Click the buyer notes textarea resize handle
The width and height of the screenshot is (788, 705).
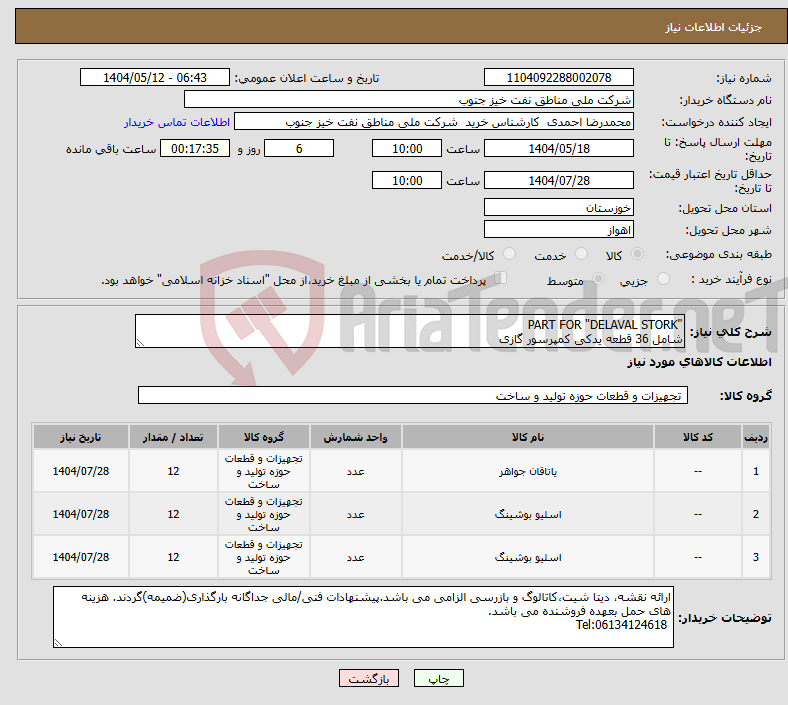[x=58, y=642]
